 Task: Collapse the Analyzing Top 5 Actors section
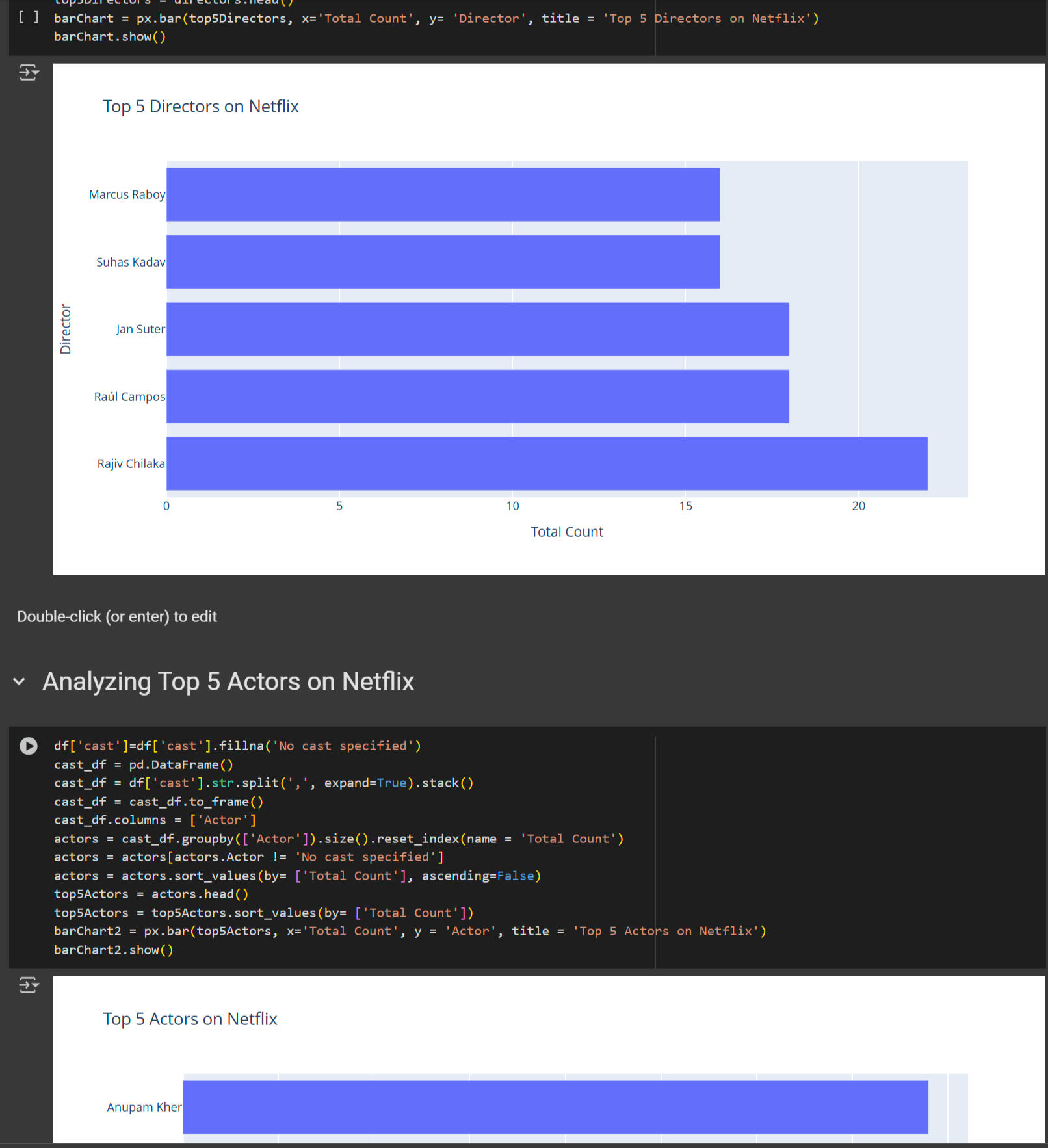tap(20, 682)
